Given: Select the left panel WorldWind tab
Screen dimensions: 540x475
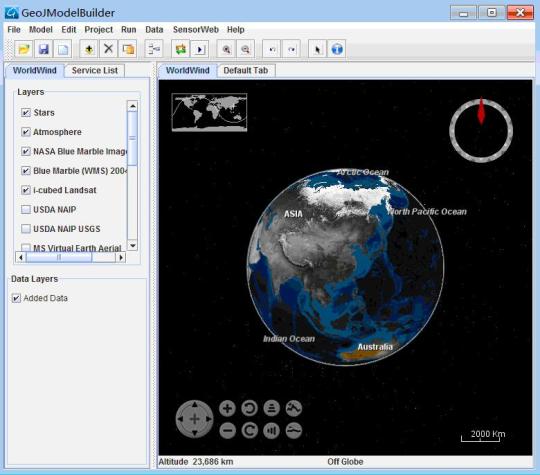Looking at the screenshot, I should (x=35, y=70).
